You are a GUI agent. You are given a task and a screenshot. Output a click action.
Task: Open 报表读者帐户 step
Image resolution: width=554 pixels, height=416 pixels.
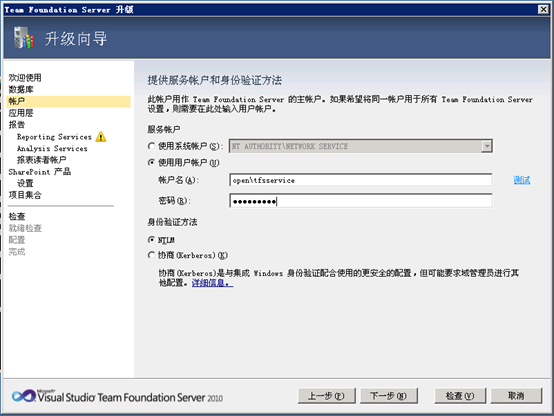tap(41, 160)
